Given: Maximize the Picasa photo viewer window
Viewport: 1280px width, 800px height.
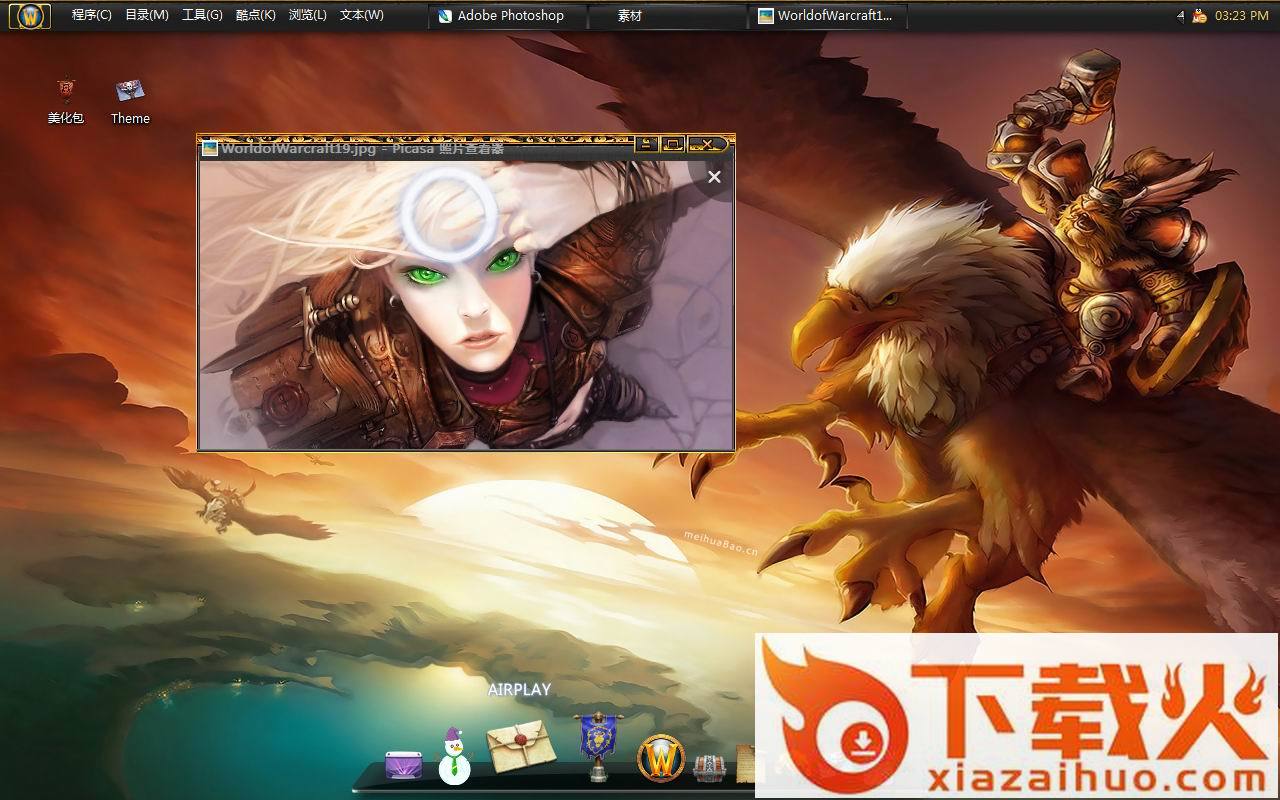Looking at the screenshot, I should [672, 145].
